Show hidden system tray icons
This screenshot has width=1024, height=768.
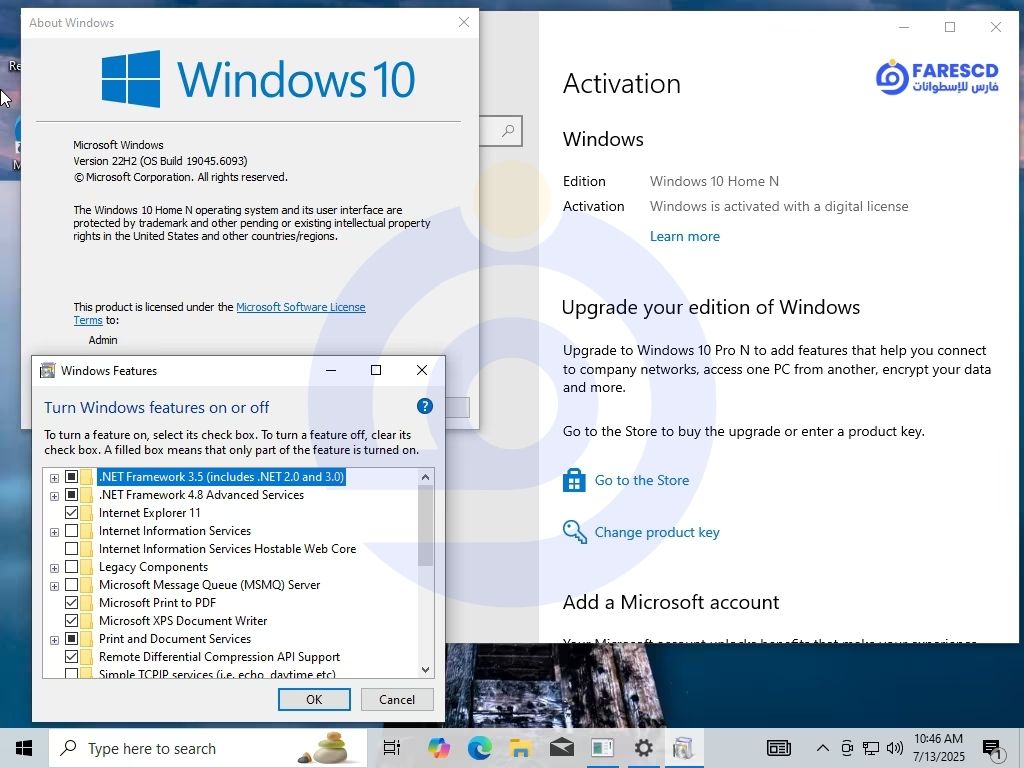pos(823,748)
